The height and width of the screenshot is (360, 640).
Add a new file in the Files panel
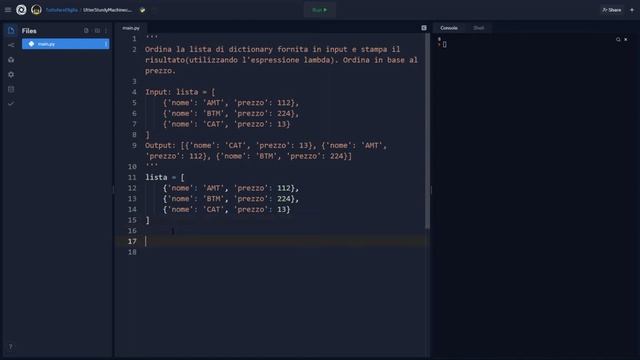point(86,31)
